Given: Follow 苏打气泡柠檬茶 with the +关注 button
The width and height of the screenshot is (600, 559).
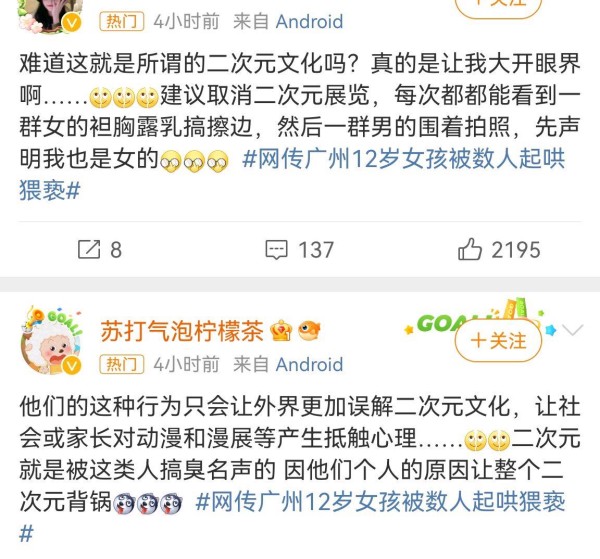Looking at the screenshot, I should coord(498,340).
